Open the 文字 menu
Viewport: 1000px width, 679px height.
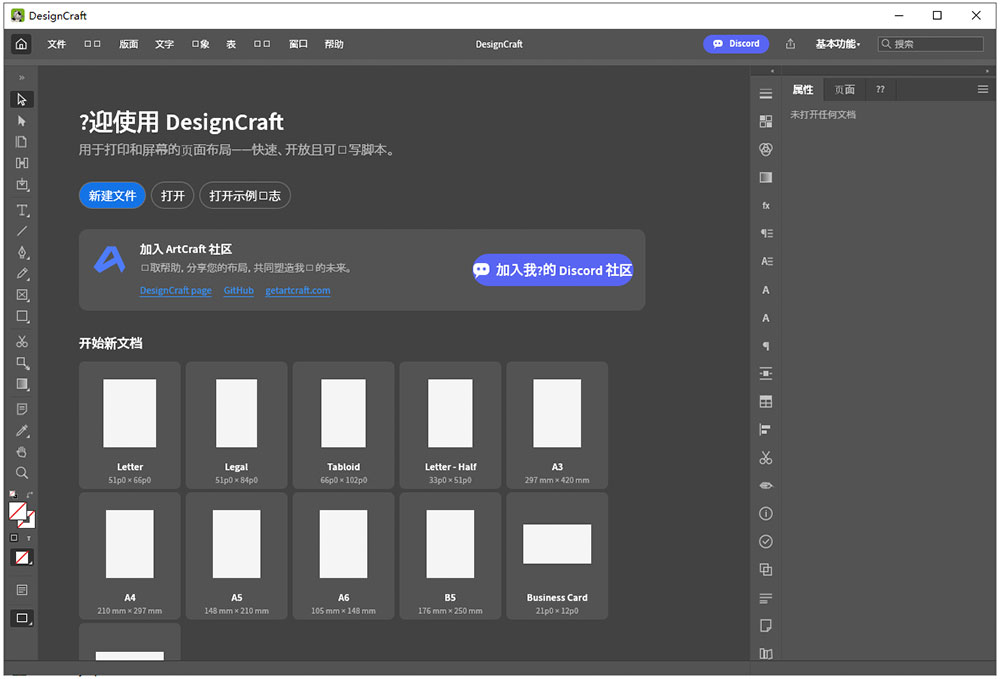(x=164, y=44)
